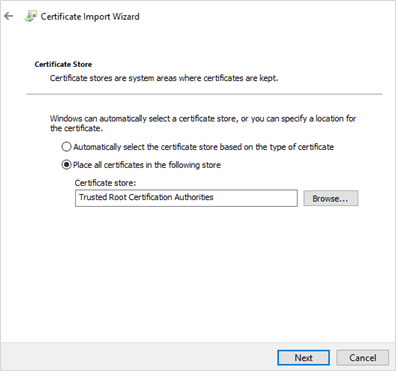This screenshot has height=371, width=396.
Task: Click the bold 'Certificate Store' heading
Action: tap(63, 64)
